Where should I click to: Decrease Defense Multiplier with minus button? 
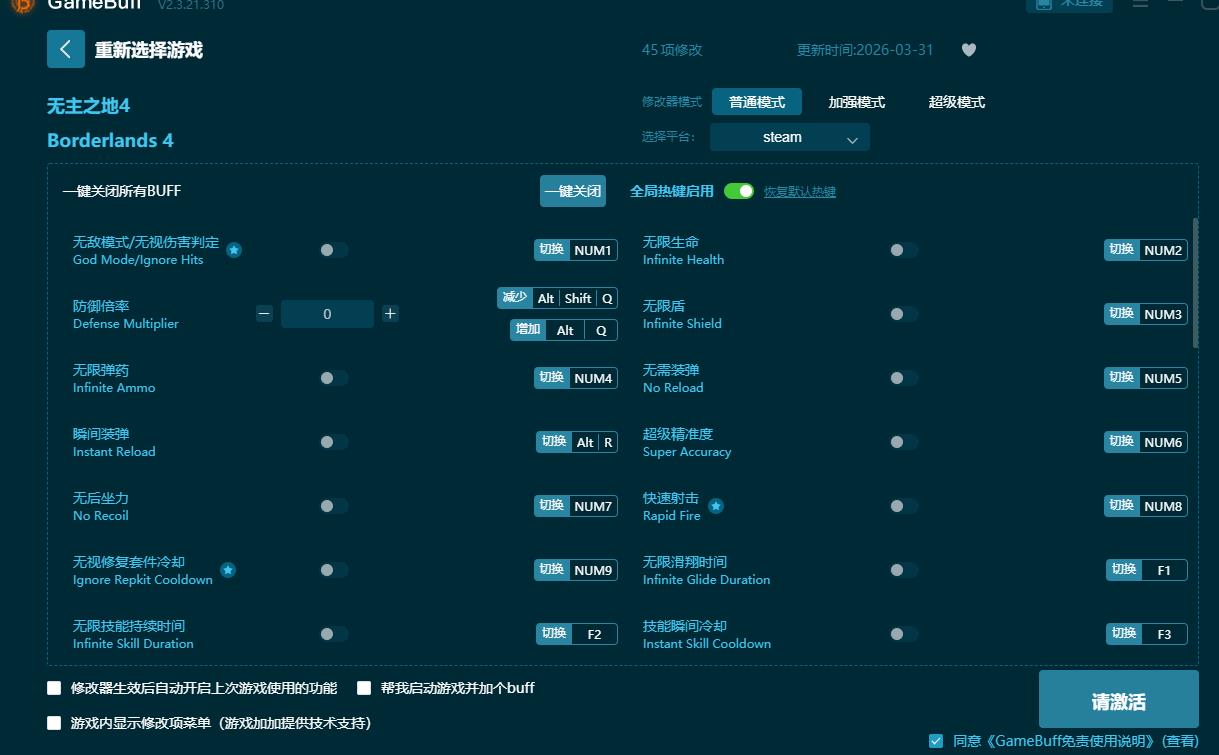(x=264, y=314)
